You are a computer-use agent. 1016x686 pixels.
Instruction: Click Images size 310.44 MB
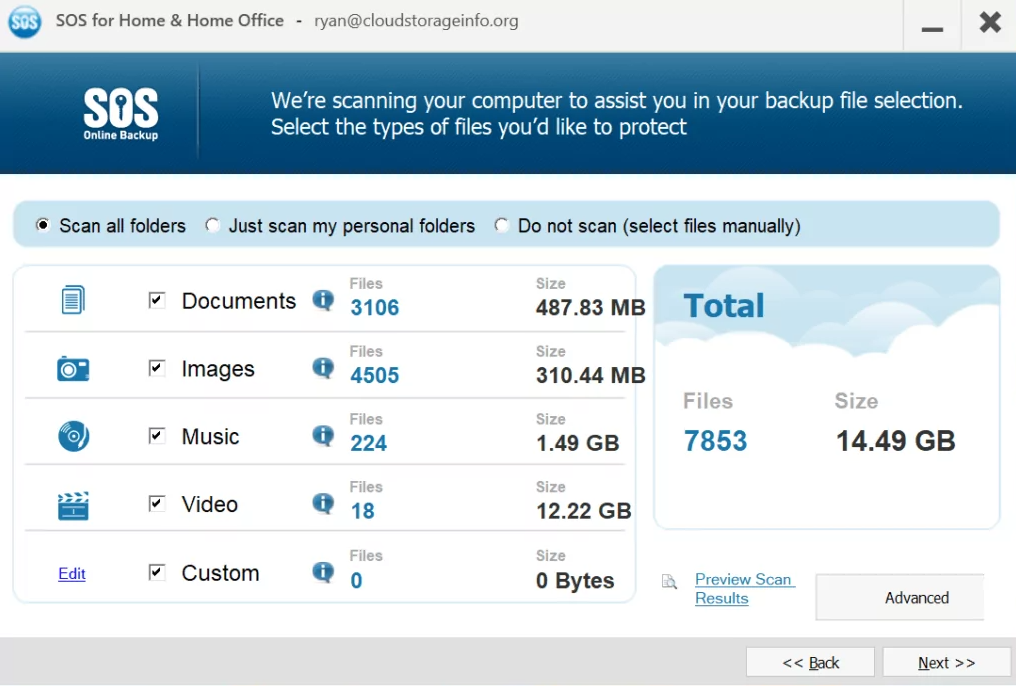tap(590, 375)
